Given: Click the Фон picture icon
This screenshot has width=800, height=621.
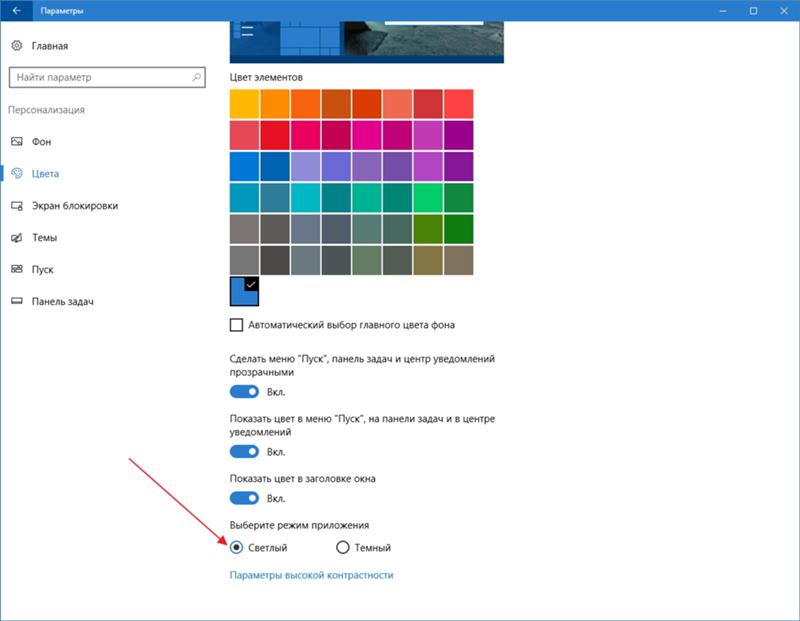Looking at the screenshot, I should [x=17, y=141].
